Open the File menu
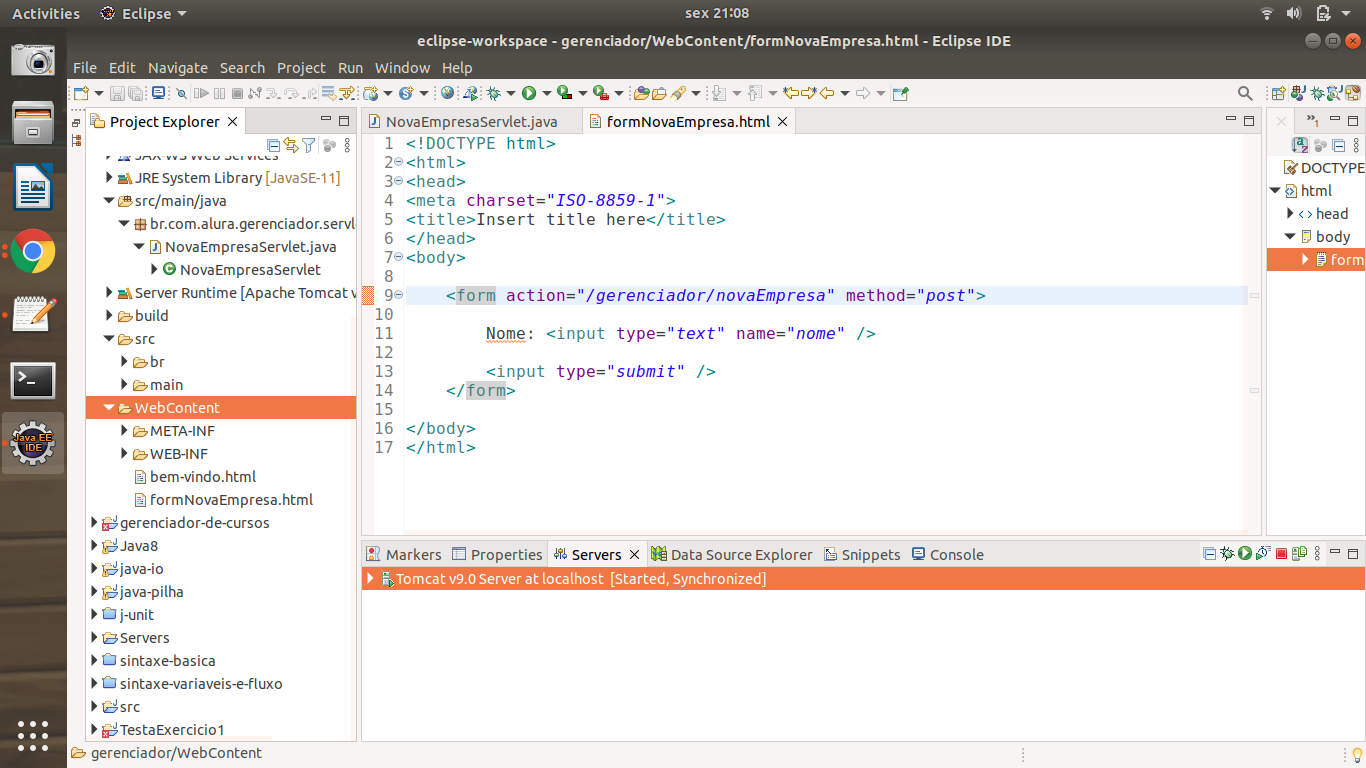The width and height of the screenshot is (1366, 768). pyautogui.click(x=85, y=68)
